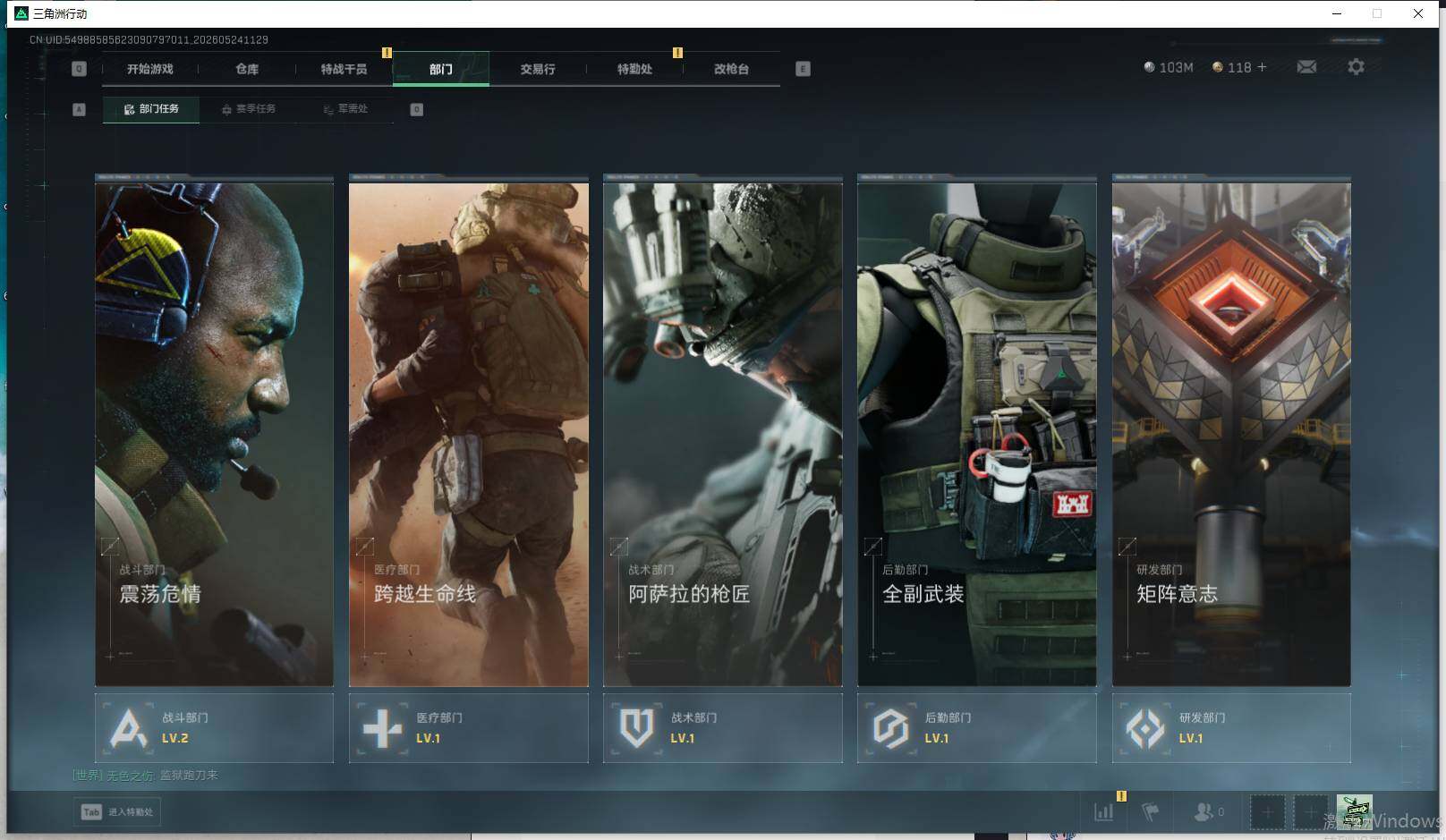Open the player avatar in bottom bar
The height and width of the screenshot is (840, 1446).
(x=1354, y=812)
